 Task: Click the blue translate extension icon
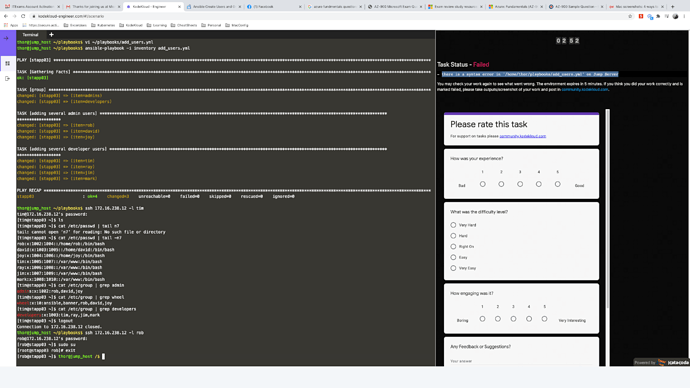coord(650,17)
